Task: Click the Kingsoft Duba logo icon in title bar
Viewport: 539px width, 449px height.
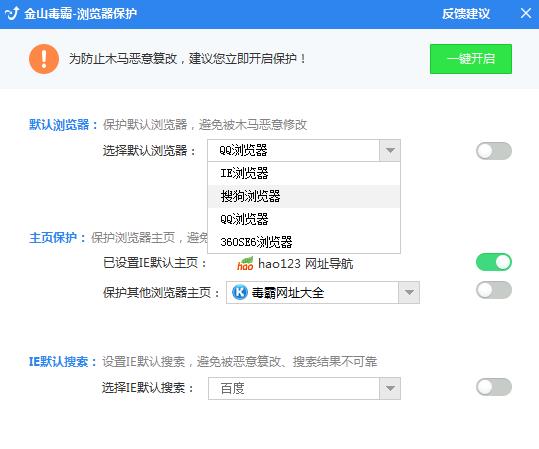Action: pyautogui.click(x=12, y=13)
